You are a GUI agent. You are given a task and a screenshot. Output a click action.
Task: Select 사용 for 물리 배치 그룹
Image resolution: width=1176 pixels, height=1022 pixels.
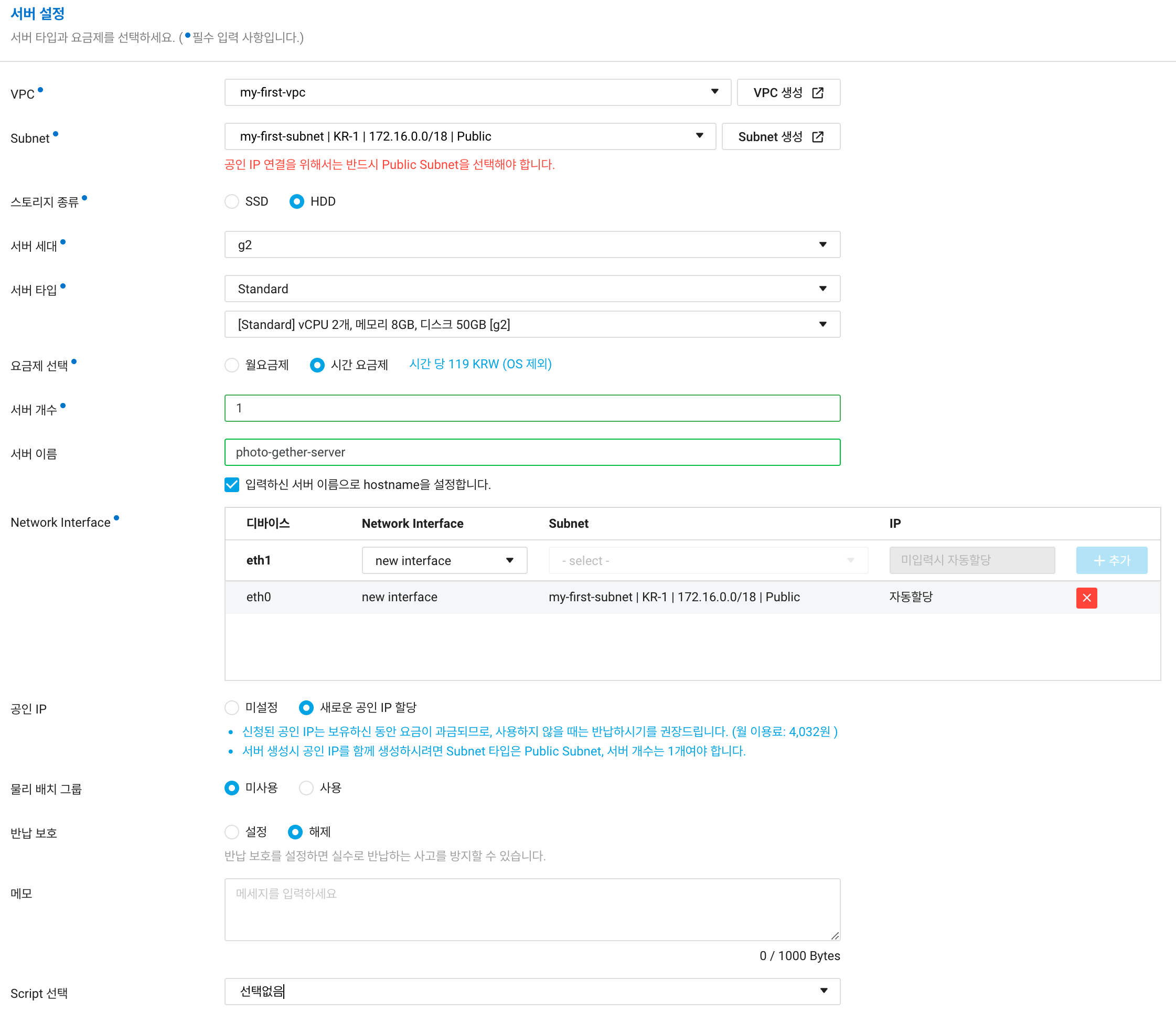pyautogui.click(x=306, y=788)
